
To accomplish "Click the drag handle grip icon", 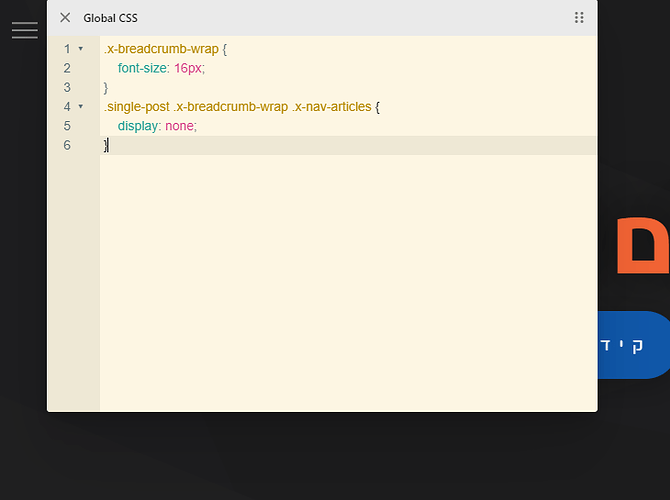I will click(x=579, y=18).
